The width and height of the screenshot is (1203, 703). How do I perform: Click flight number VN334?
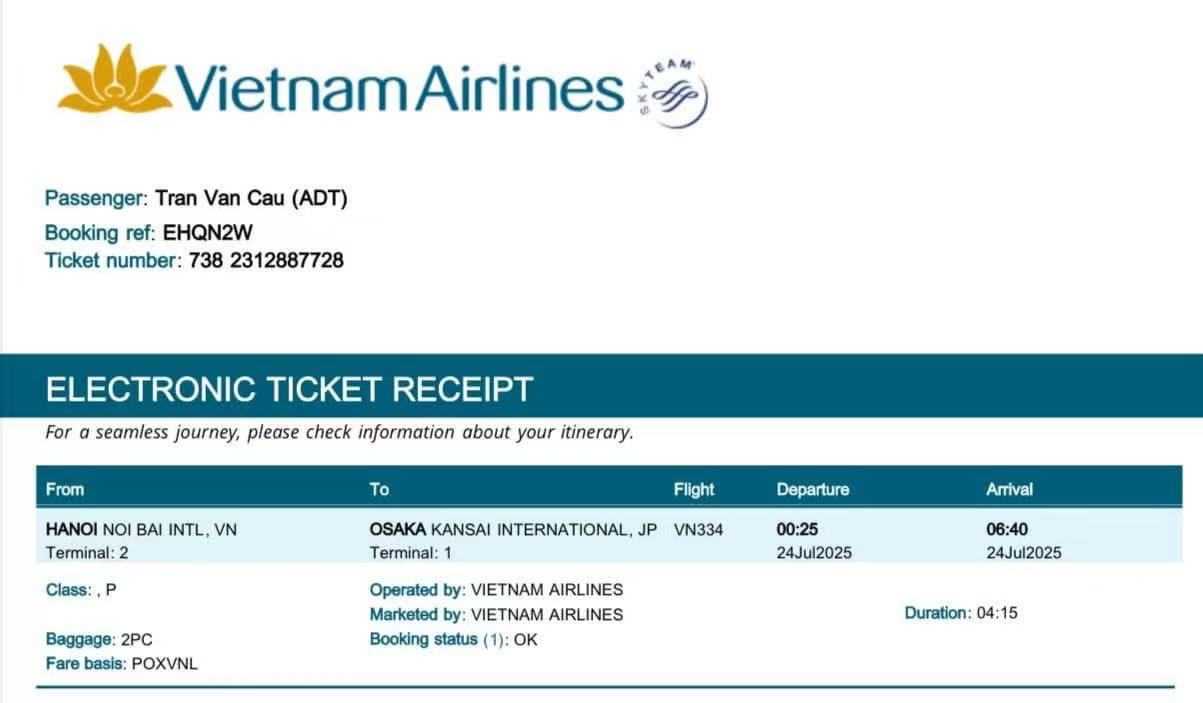pyautogui.click(x=698, y=530)
